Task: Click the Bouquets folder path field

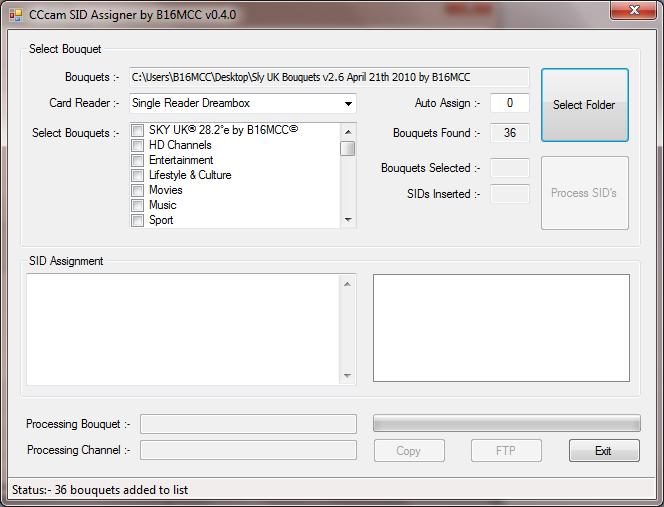Action: click(329, 77)
